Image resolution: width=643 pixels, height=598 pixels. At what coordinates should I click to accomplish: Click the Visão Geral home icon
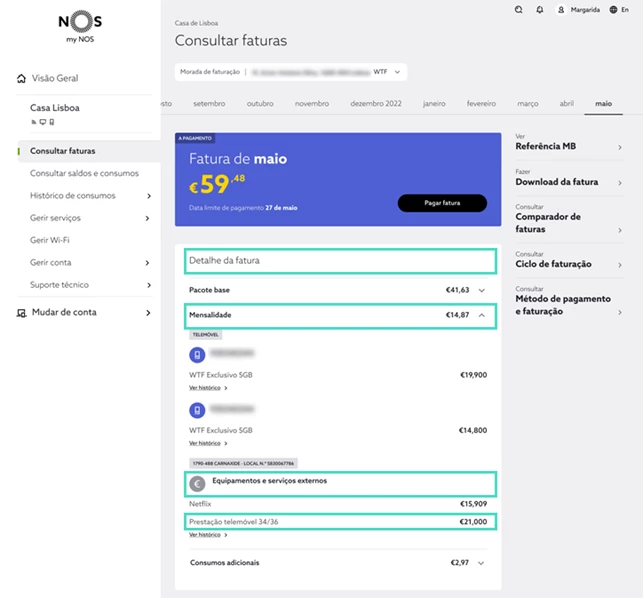21,78
